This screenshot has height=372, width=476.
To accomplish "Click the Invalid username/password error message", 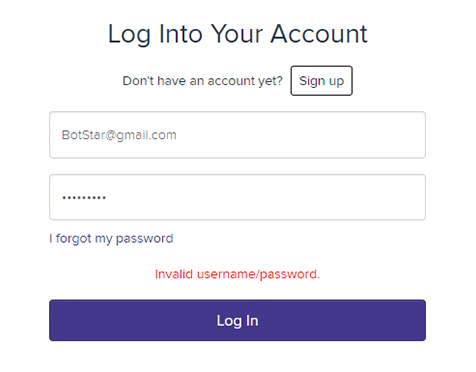I will 237,274.
